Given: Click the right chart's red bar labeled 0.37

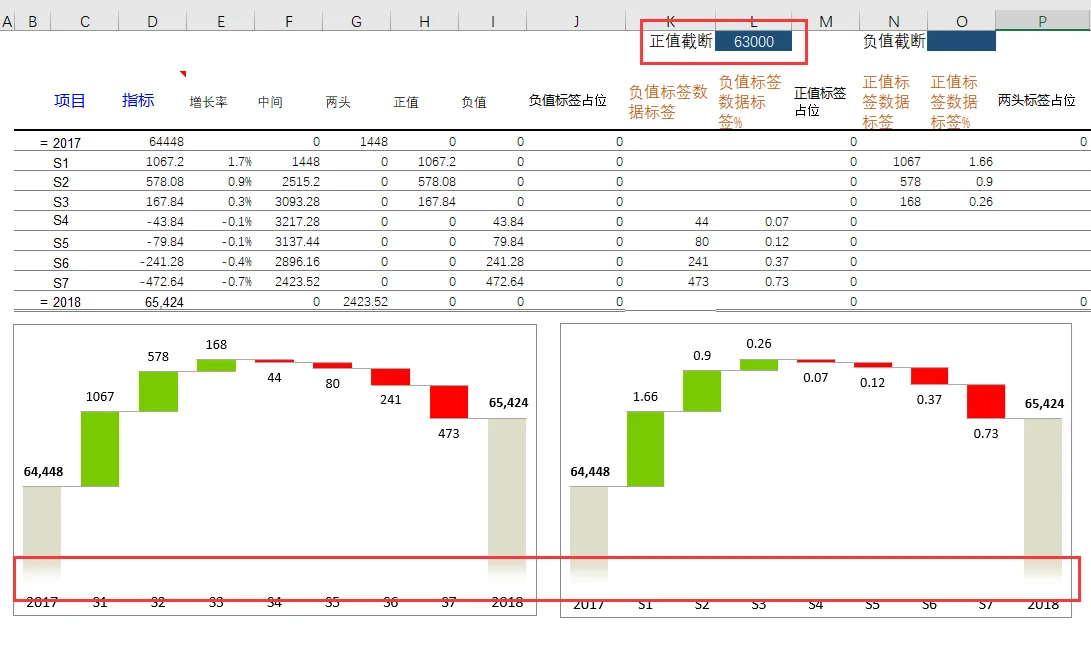Looking at the screenshot, I should pyautogui.click(x=930, y=376).
